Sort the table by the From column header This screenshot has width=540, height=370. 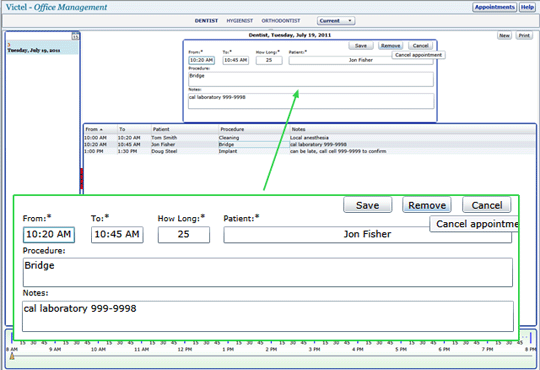tap(101, 129)
